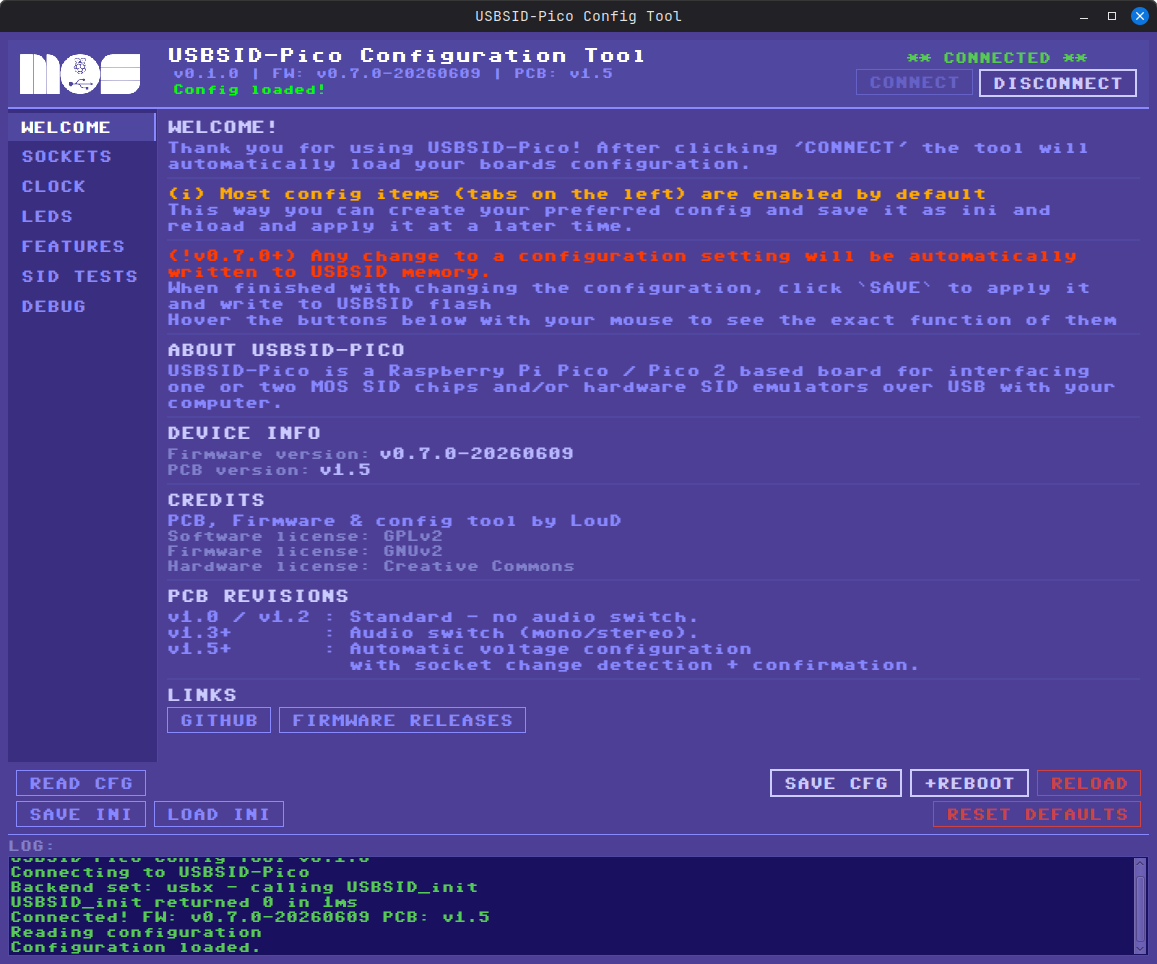Viewport: 1157px width, 964px height.
Task: Click 'Connected! FW:' log line
Action: coord(250,917)
